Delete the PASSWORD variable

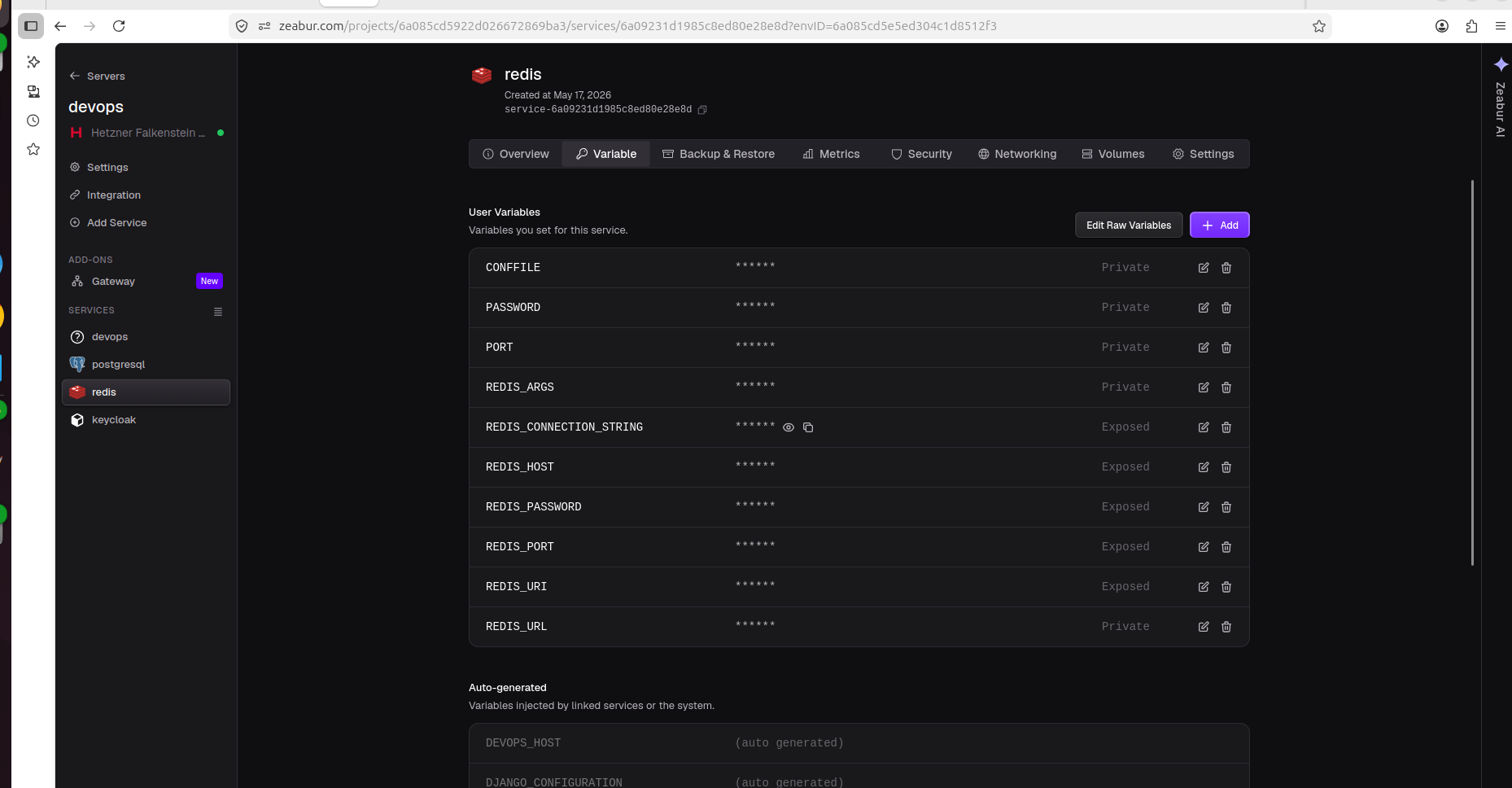click(x=1226, y=308)
